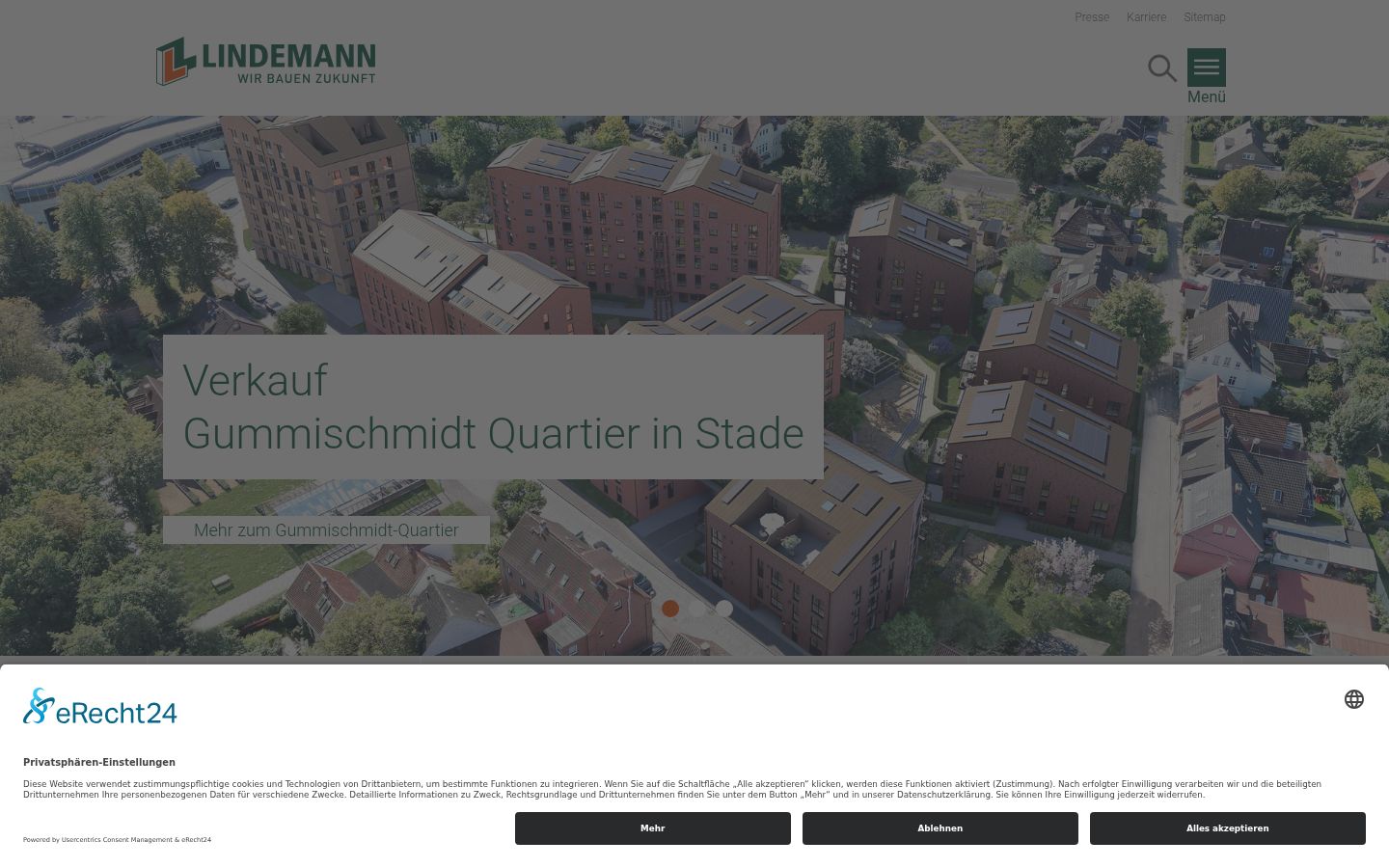Click Ablehnen to reject cookies
The image size is (1389, 868).
click(x=940, y=828)
